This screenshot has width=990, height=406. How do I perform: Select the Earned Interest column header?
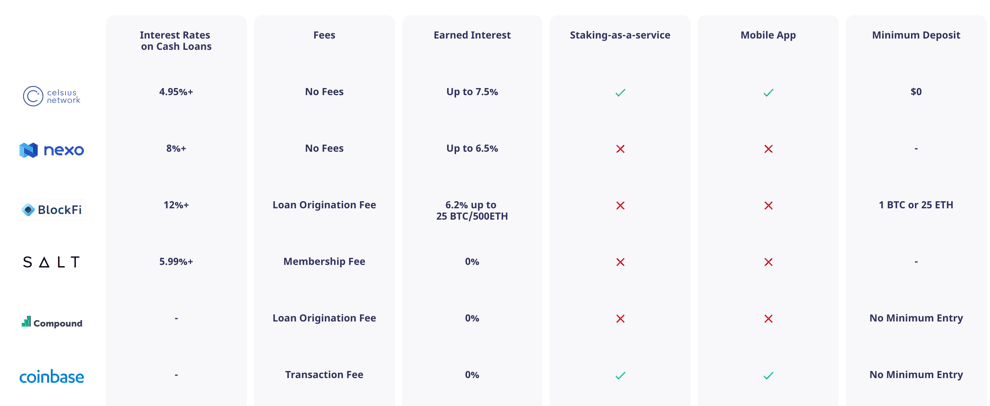(x=472, y=35)
